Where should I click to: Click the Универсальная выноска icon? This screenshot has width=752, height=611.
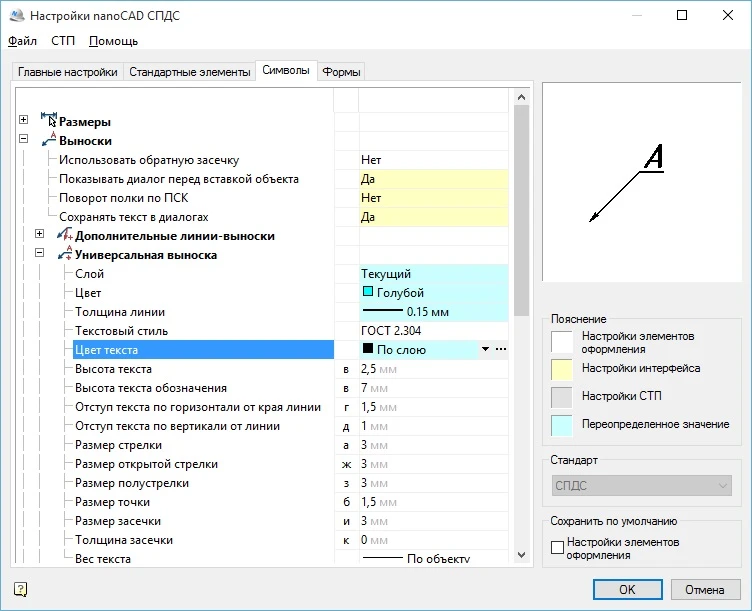point(65,254)
